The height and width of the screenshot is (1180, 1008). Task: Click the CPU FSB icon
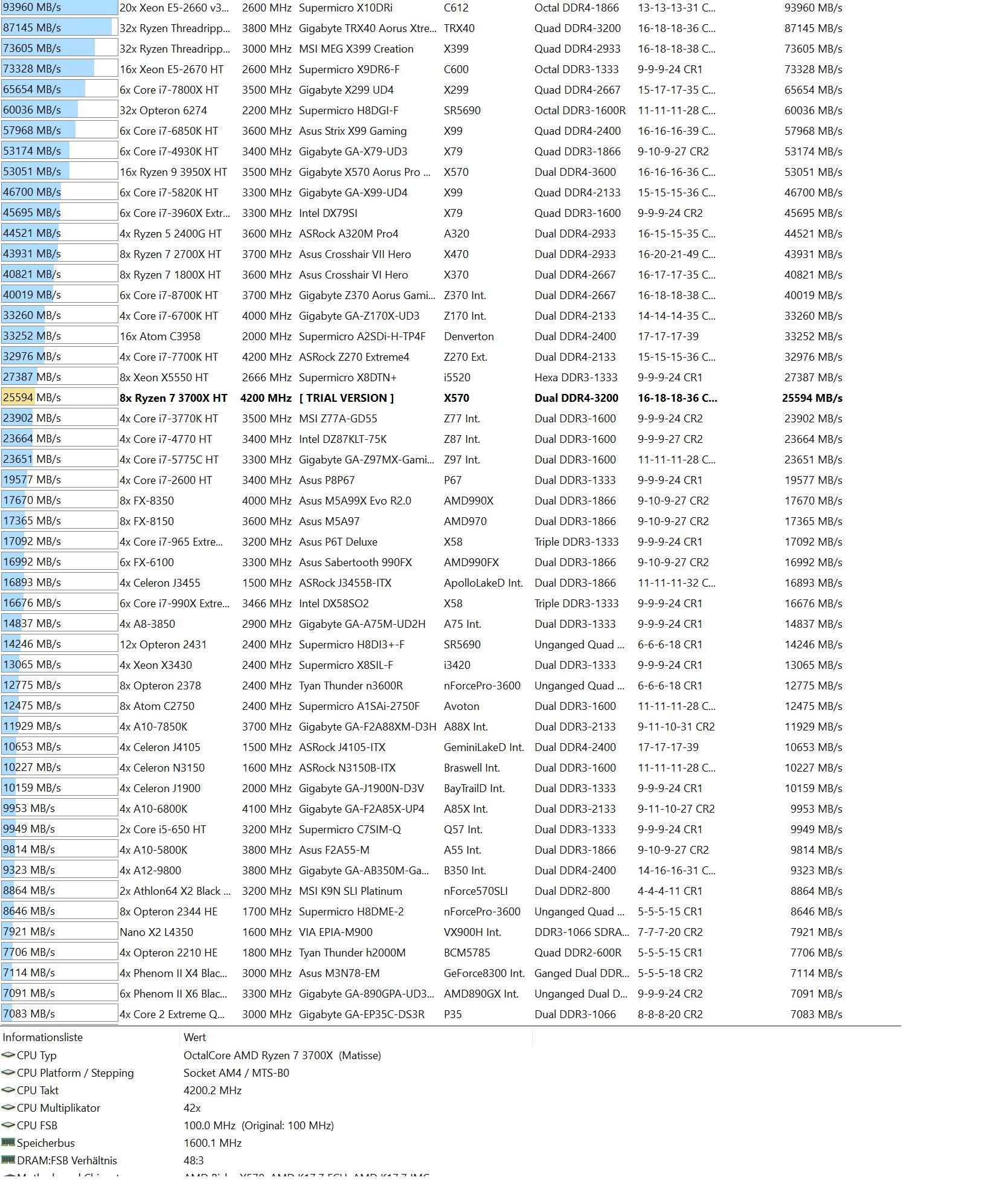[8, 1125]
